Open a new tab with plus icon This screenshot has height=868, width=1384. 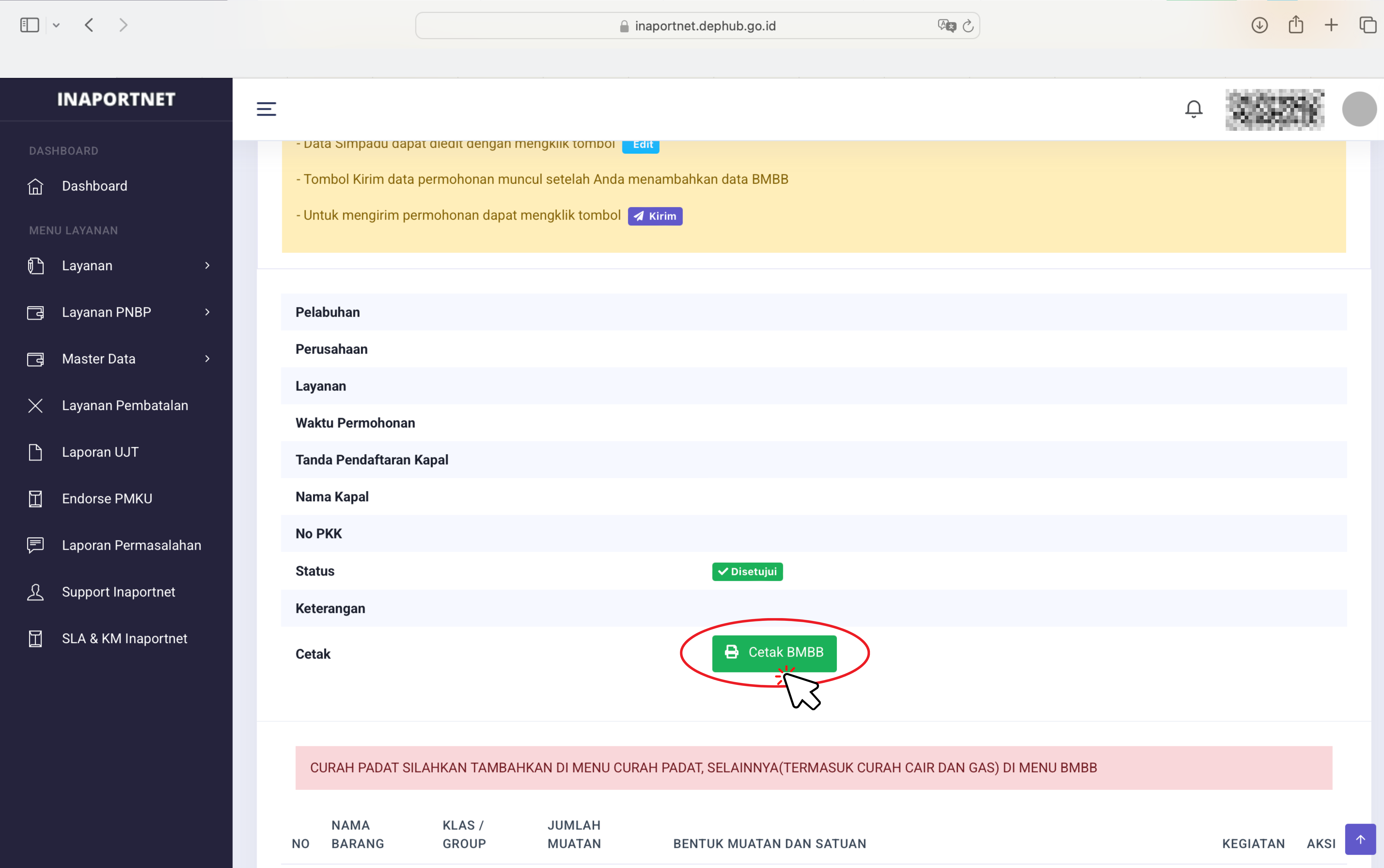tap(1331, 25)
